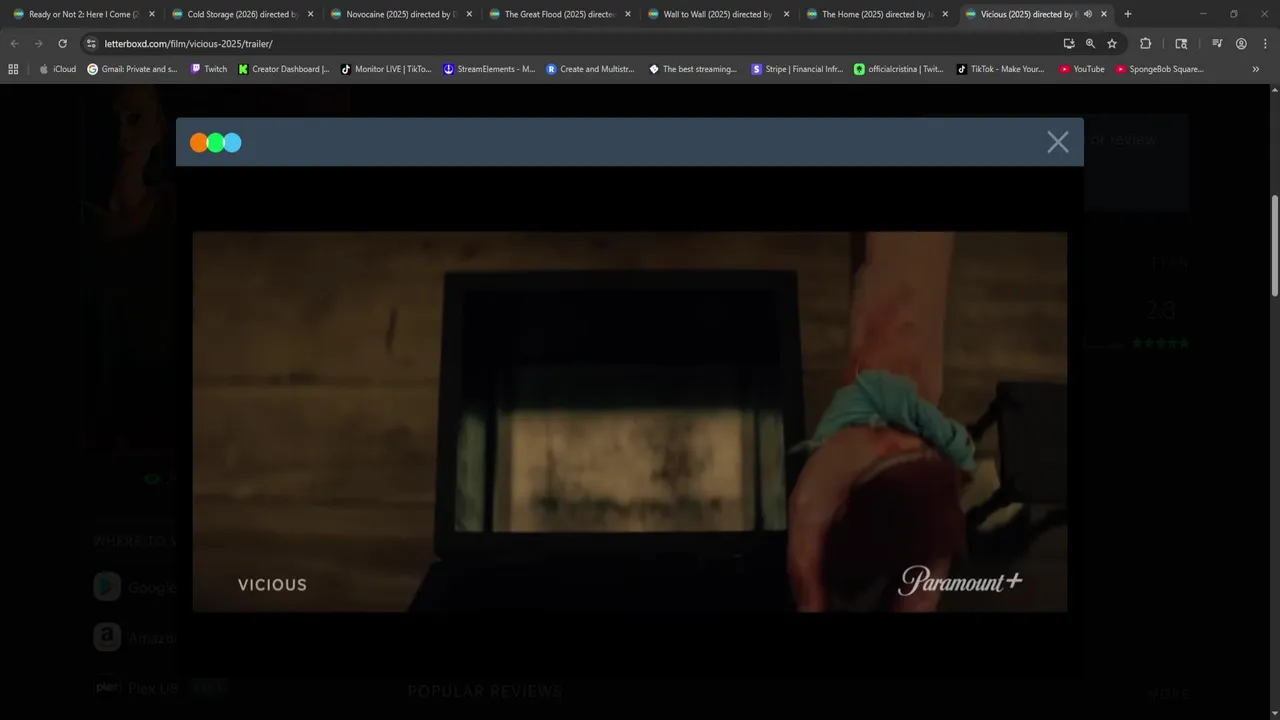Open the apps grid in bookmarks bar
The height and width of the screenshot is (720, 1280).
[13, 69]
